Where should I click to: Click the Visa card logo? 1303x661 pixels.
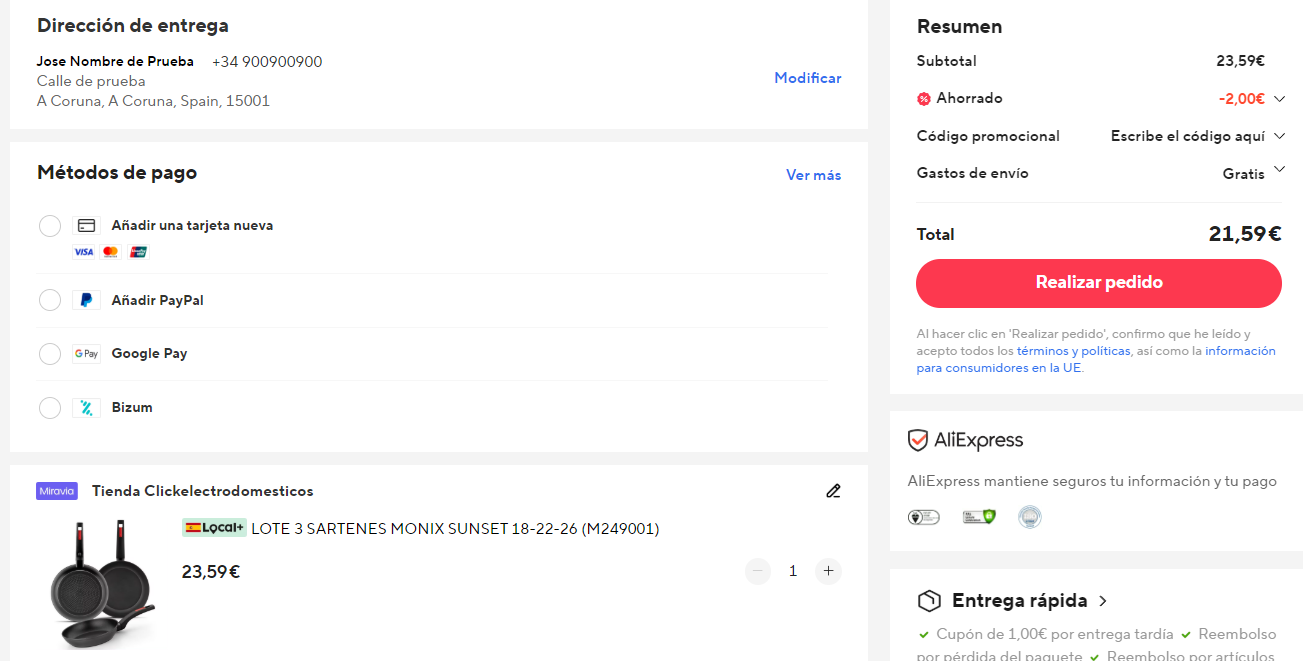click(84, 252)
